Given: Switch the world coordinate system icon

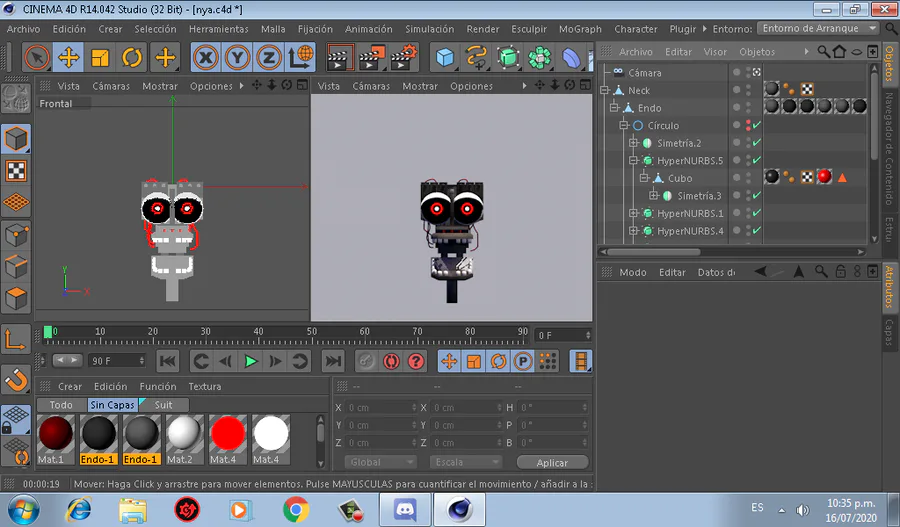Looking at the screenshot, I should pyautogui.click(x=301, y=57).
